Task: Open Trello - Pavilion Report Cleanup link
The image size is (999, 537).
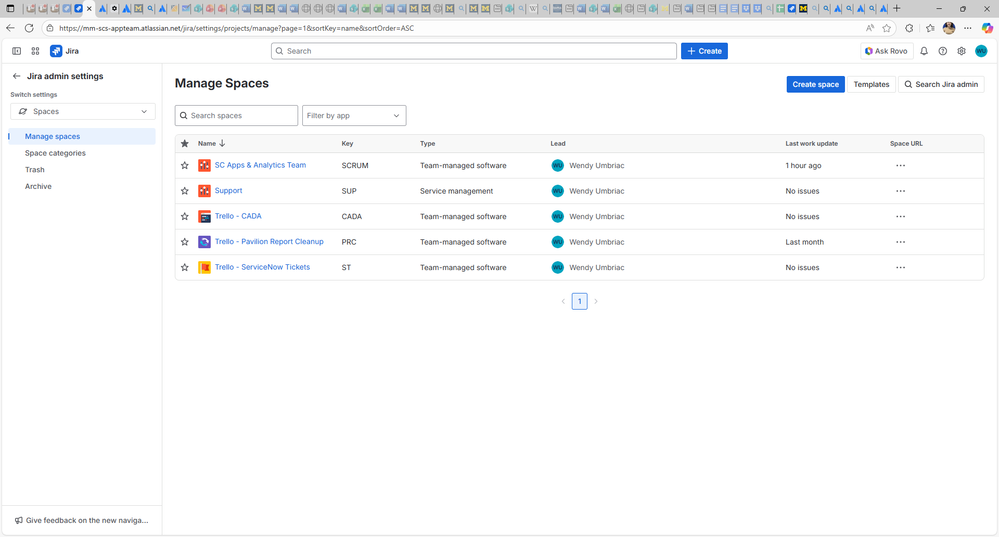Action: pos(269,241)
